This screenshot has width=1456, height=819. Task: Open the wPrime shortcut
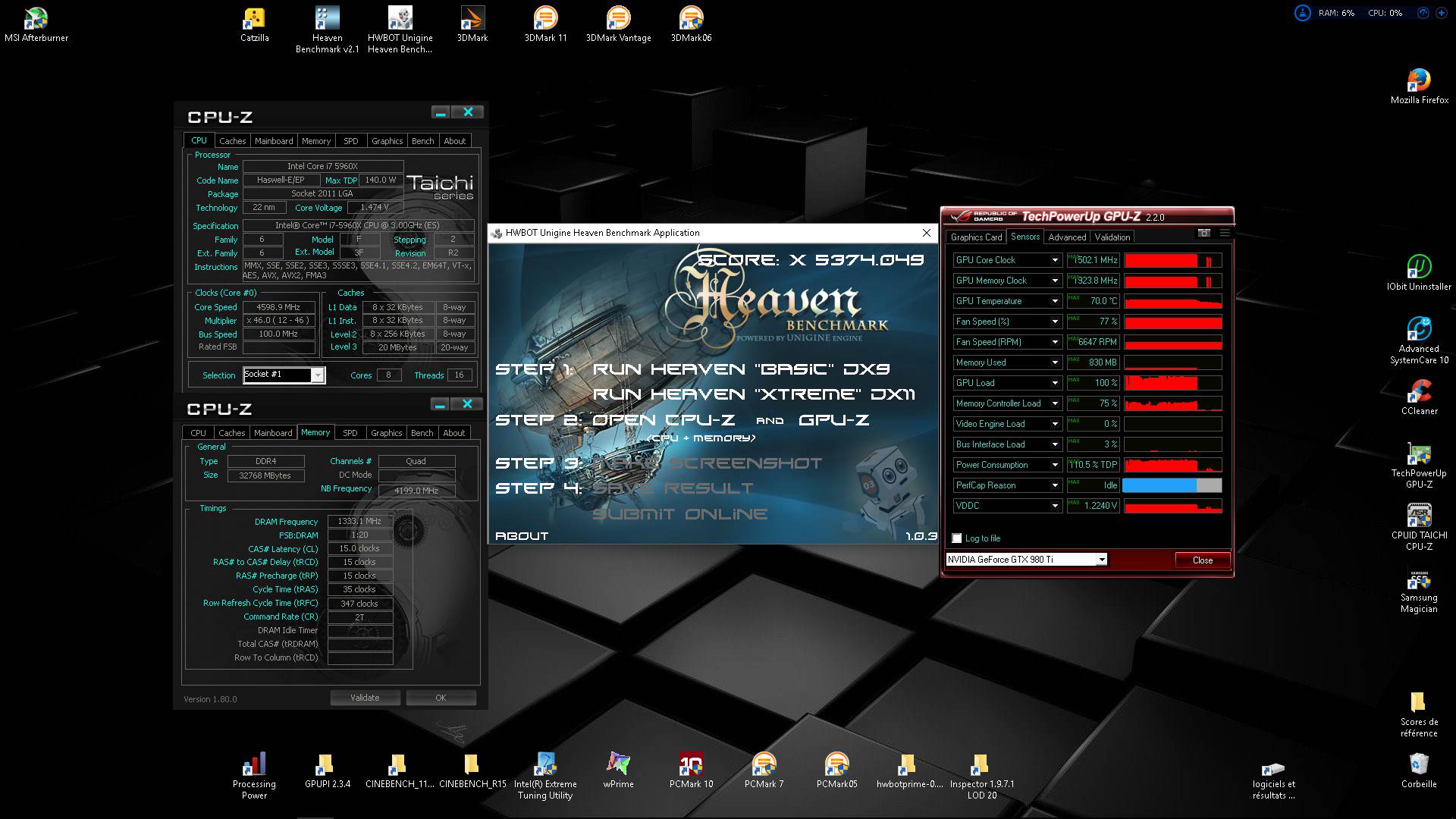coord(618,770)
